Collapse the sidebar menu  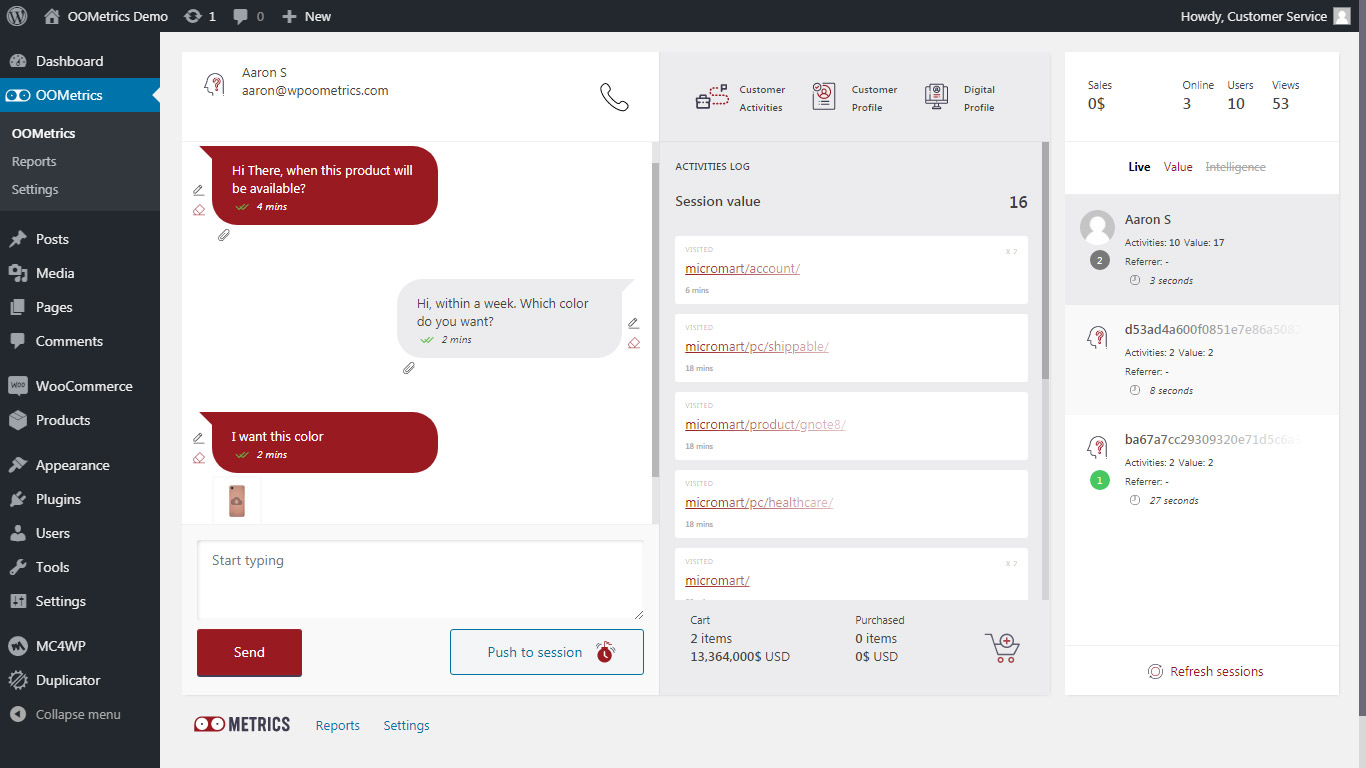point(80,714)
